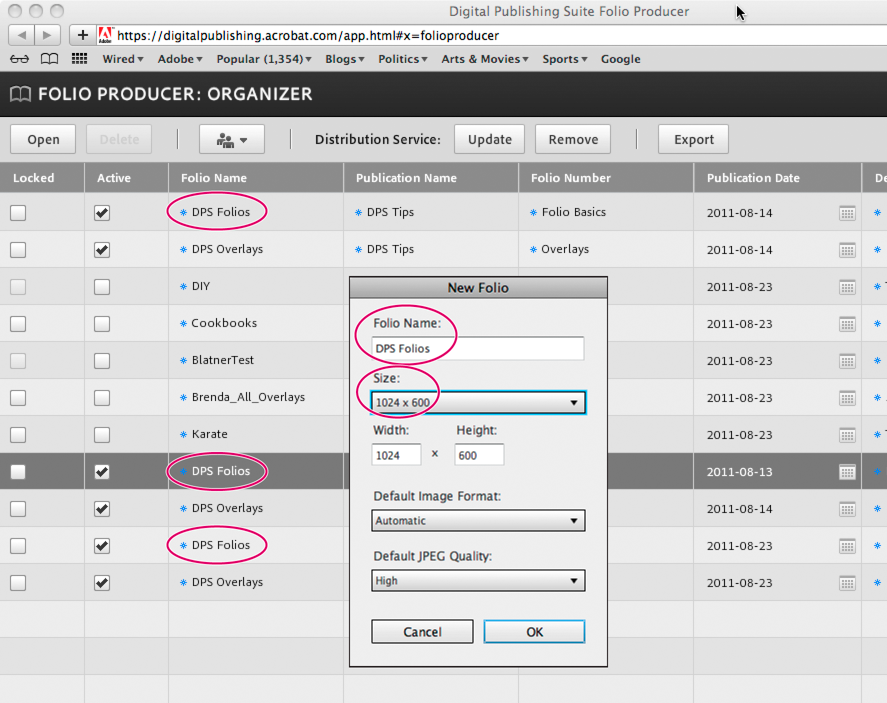Click the Height field showing 600
The width and height of the screenshot is (887, 703).
pyautogui.click(x=479, y=455)
